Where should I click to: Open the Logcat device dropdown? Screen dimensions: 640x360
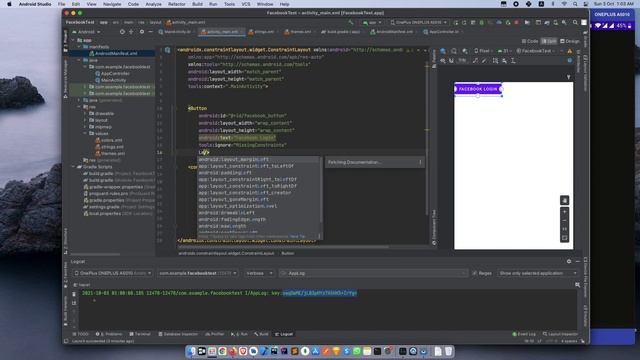pyautogui.click(x=113, y=273)
